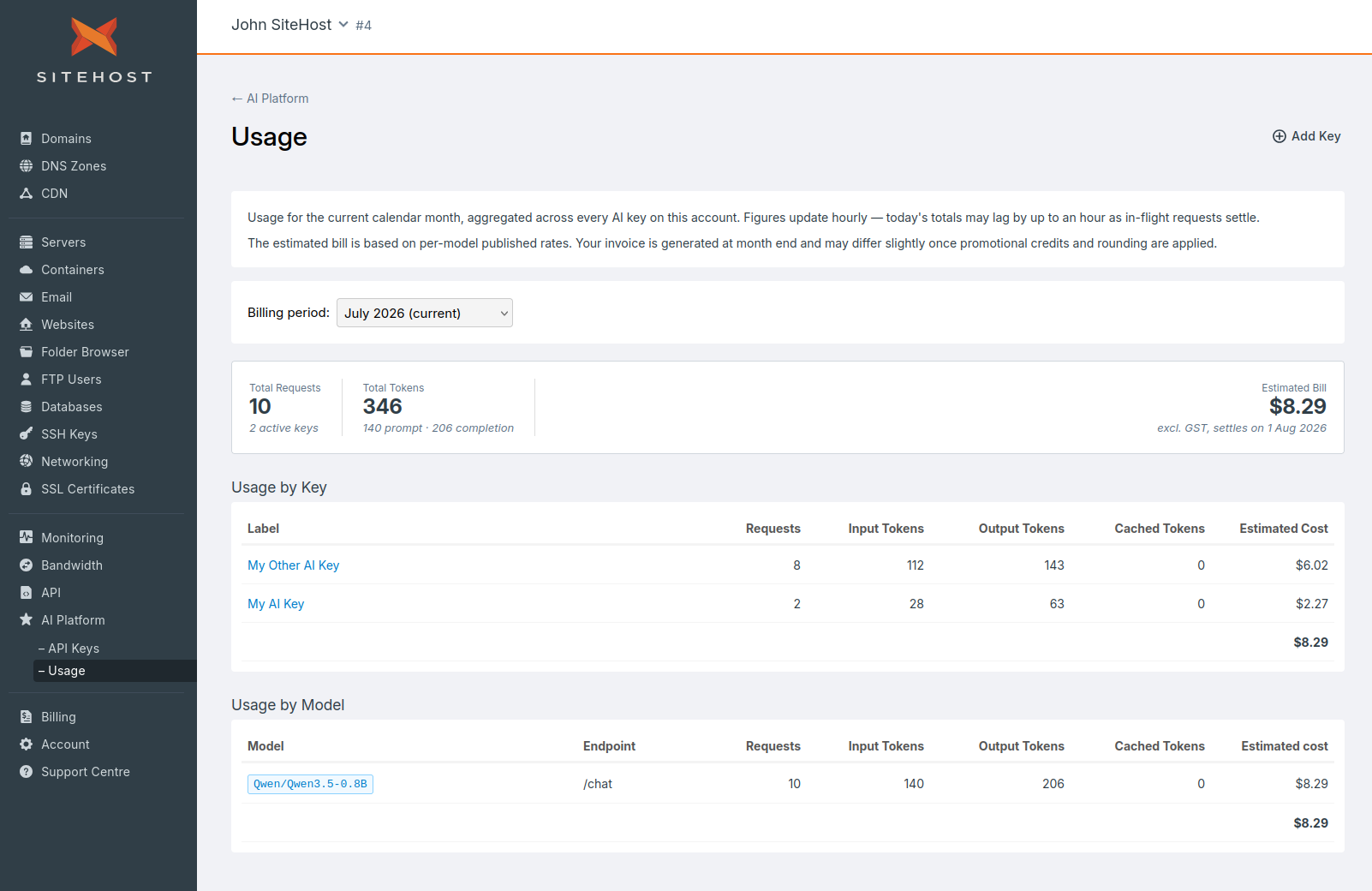Click the /chat endpoint cell
This screenshot has height=891, width=1372.
tap(598, 784)
